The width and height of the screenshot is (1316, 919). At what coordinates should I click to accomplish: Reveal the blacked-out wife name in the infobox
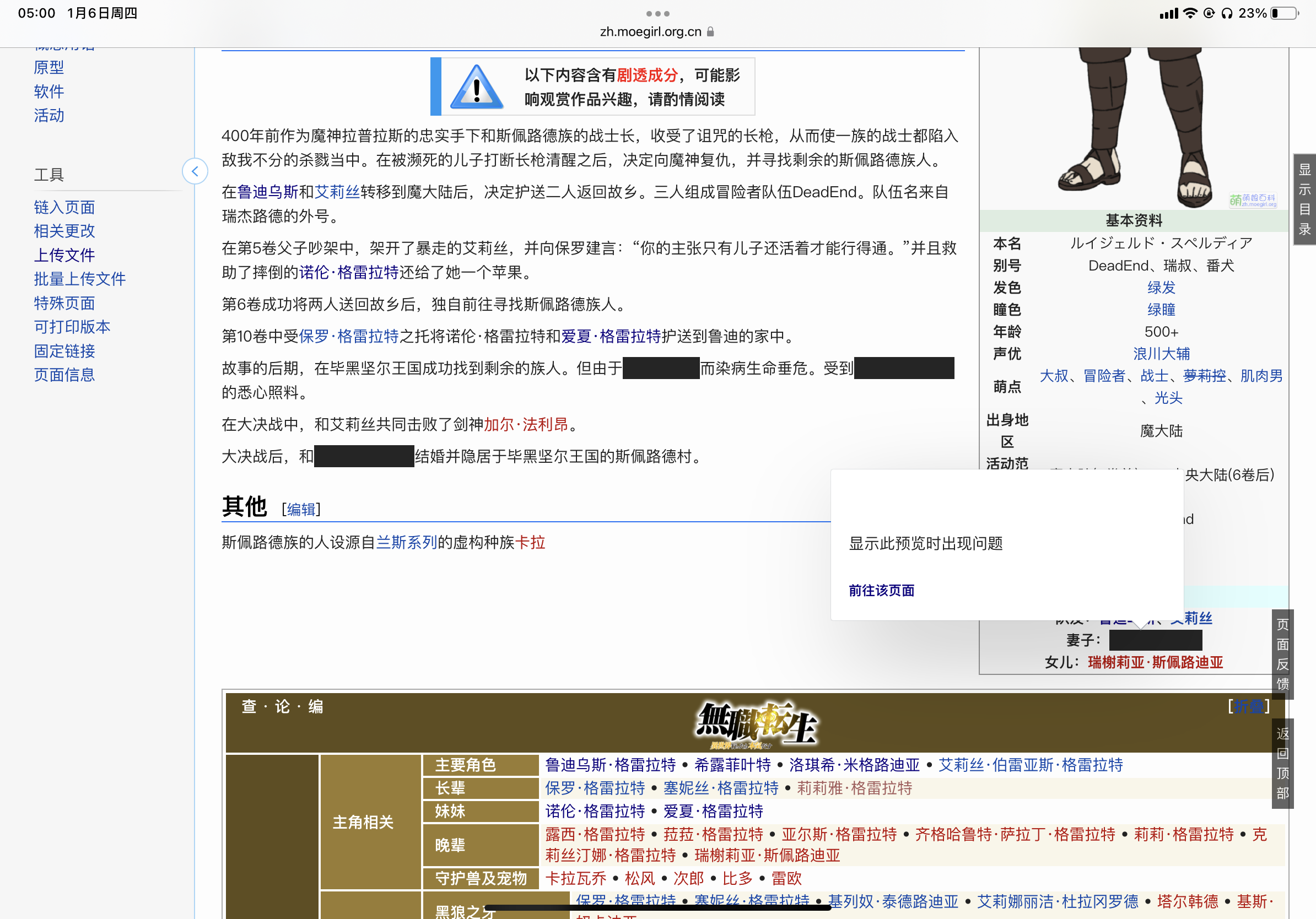click(1155, 640)
